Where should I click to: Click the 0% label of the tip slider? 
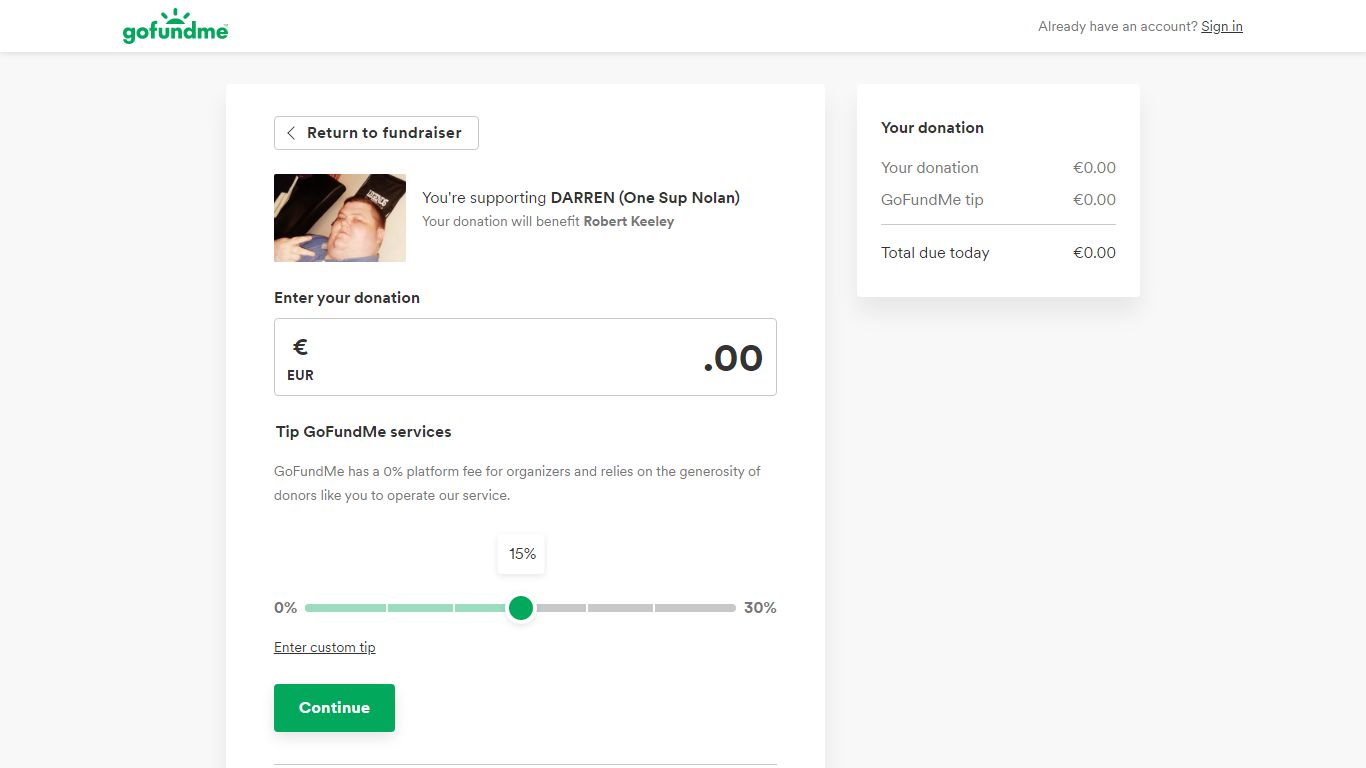(x=286, y=608)
